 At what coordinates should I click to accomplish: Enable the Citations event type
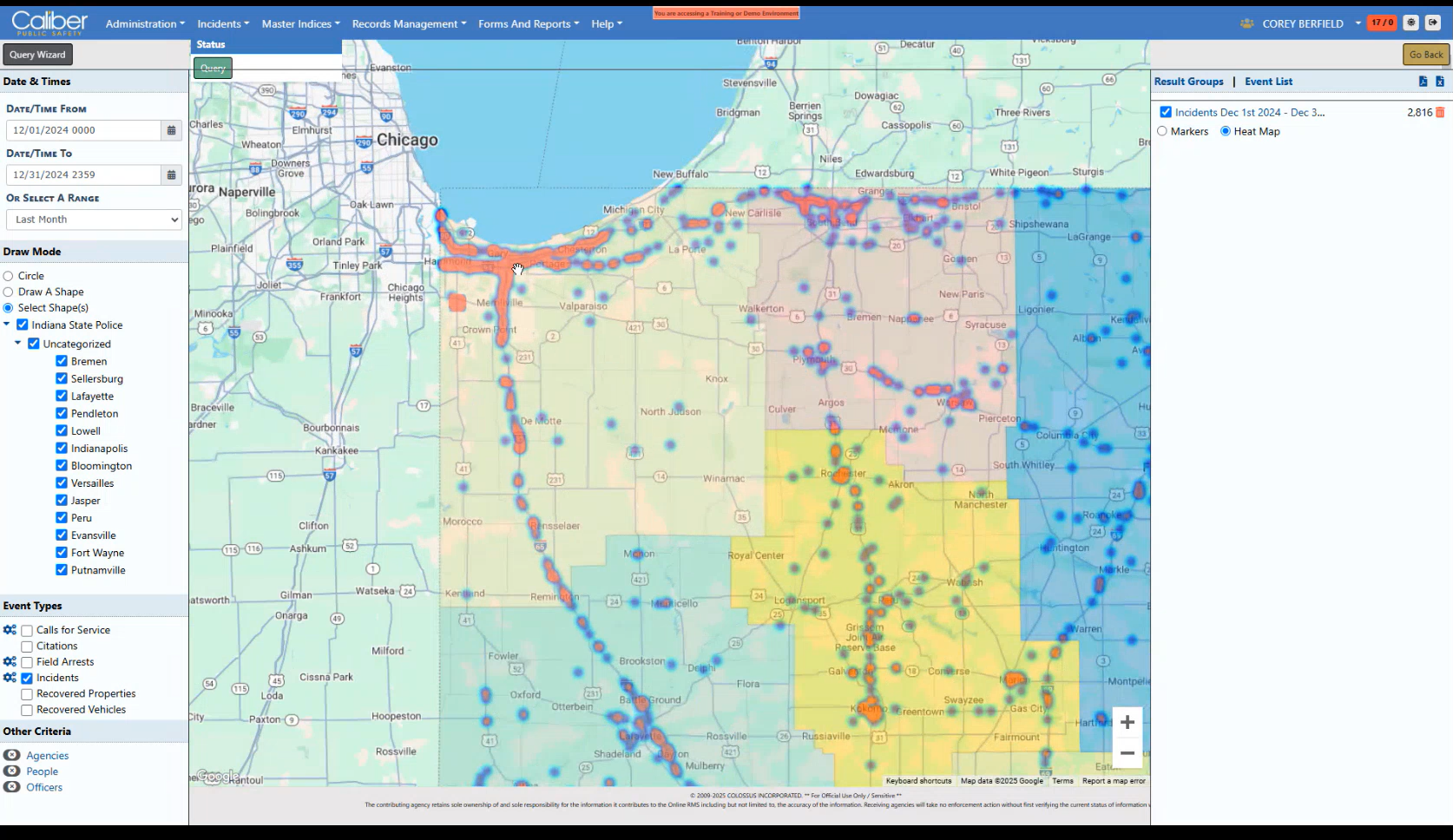(27, 646)
